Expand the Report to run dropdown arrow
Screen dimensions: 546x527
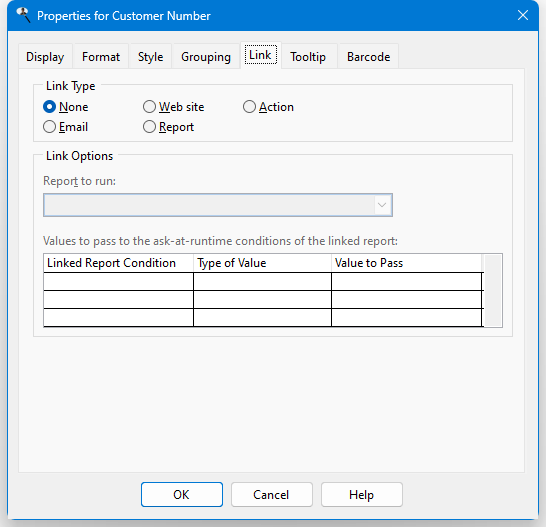[382, 205]
